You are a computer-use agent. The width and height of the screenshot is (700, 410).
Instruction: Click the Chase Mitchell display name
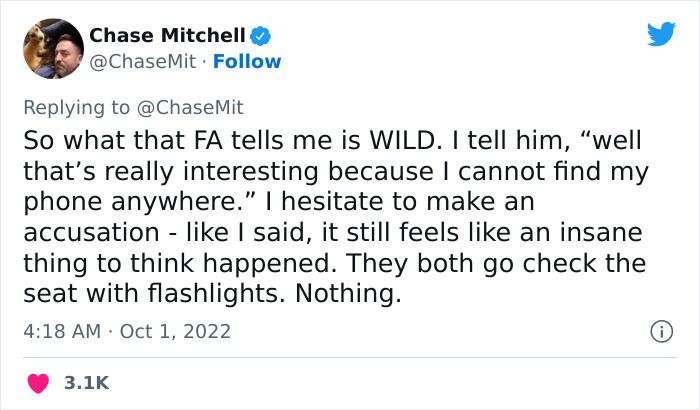pyautogui.click(x=166, y=36)
